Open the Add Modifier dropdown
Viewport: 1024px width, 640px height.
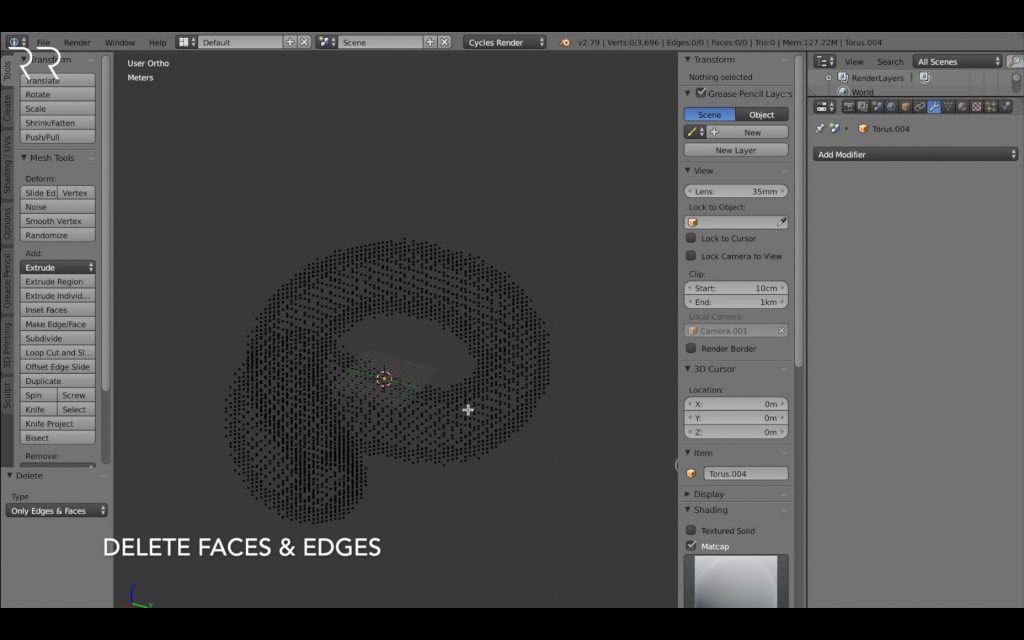916,154
